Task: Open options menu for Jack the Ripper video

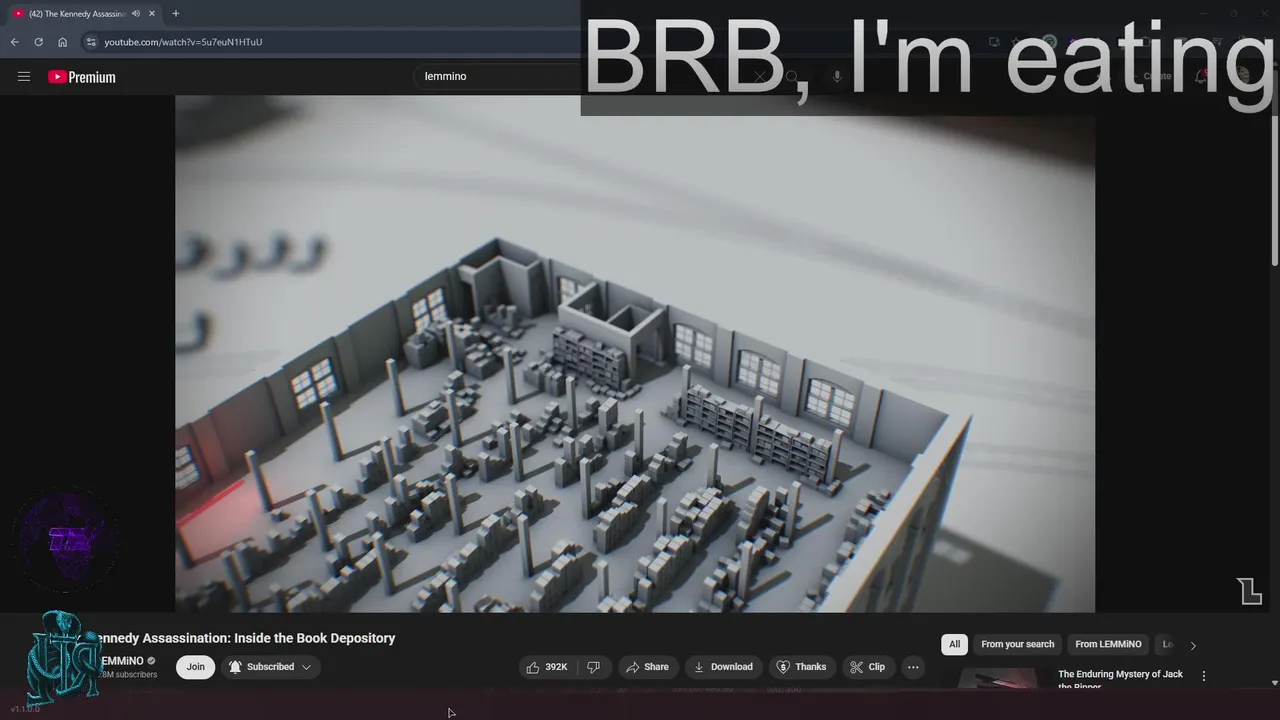Action: pos(1203,676)
